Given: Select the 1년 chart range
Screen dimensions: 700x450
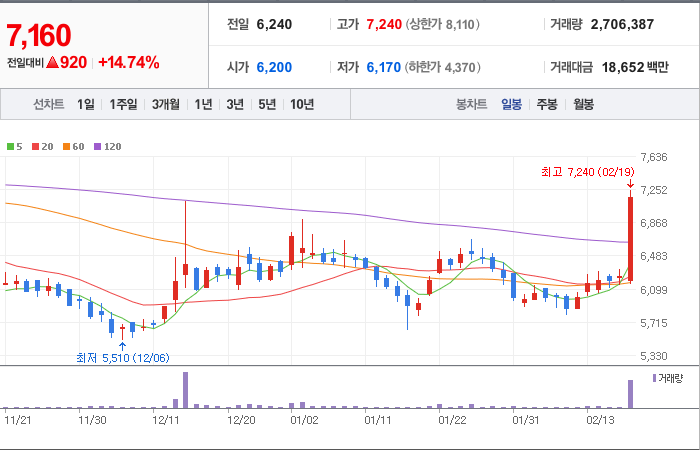Looking at the screenshot, I should [x=203, y=104].
